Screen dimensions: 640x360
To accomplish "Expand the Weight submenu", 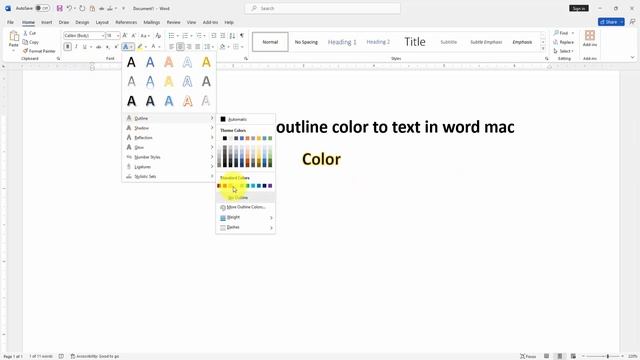I will pyautogui.click(x=246, y=218).
